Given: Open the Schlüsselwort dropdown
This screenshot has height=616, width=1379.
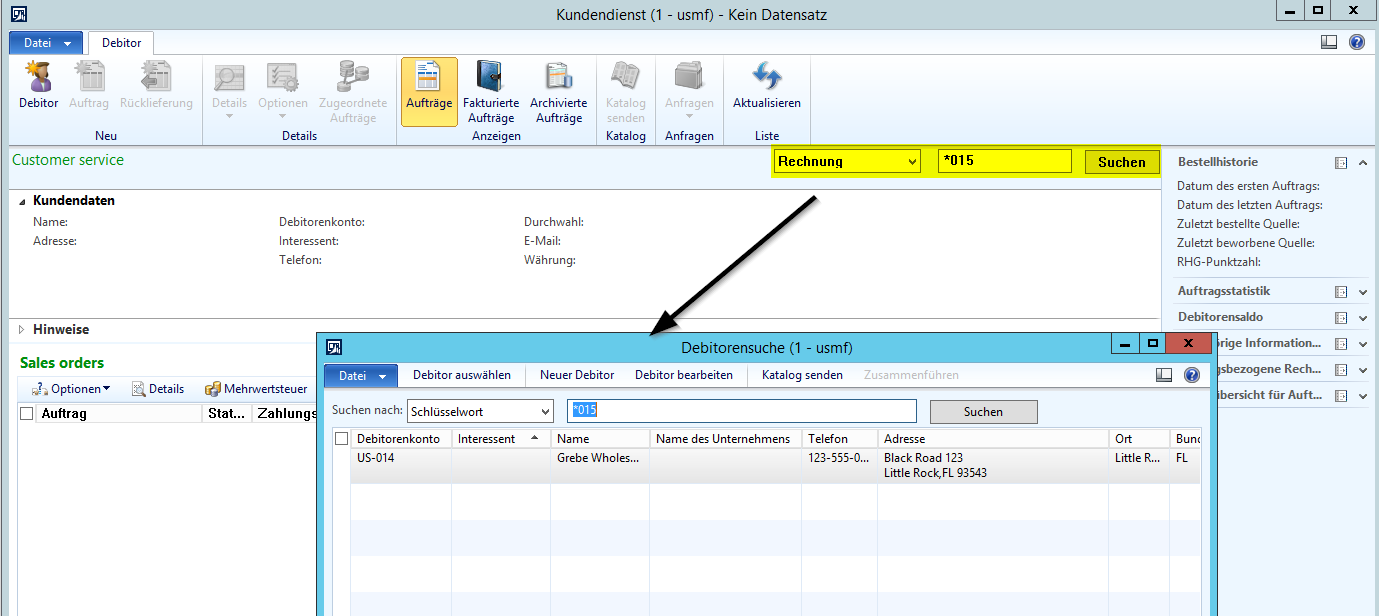Looking at the screenshot, I should 544,411.
